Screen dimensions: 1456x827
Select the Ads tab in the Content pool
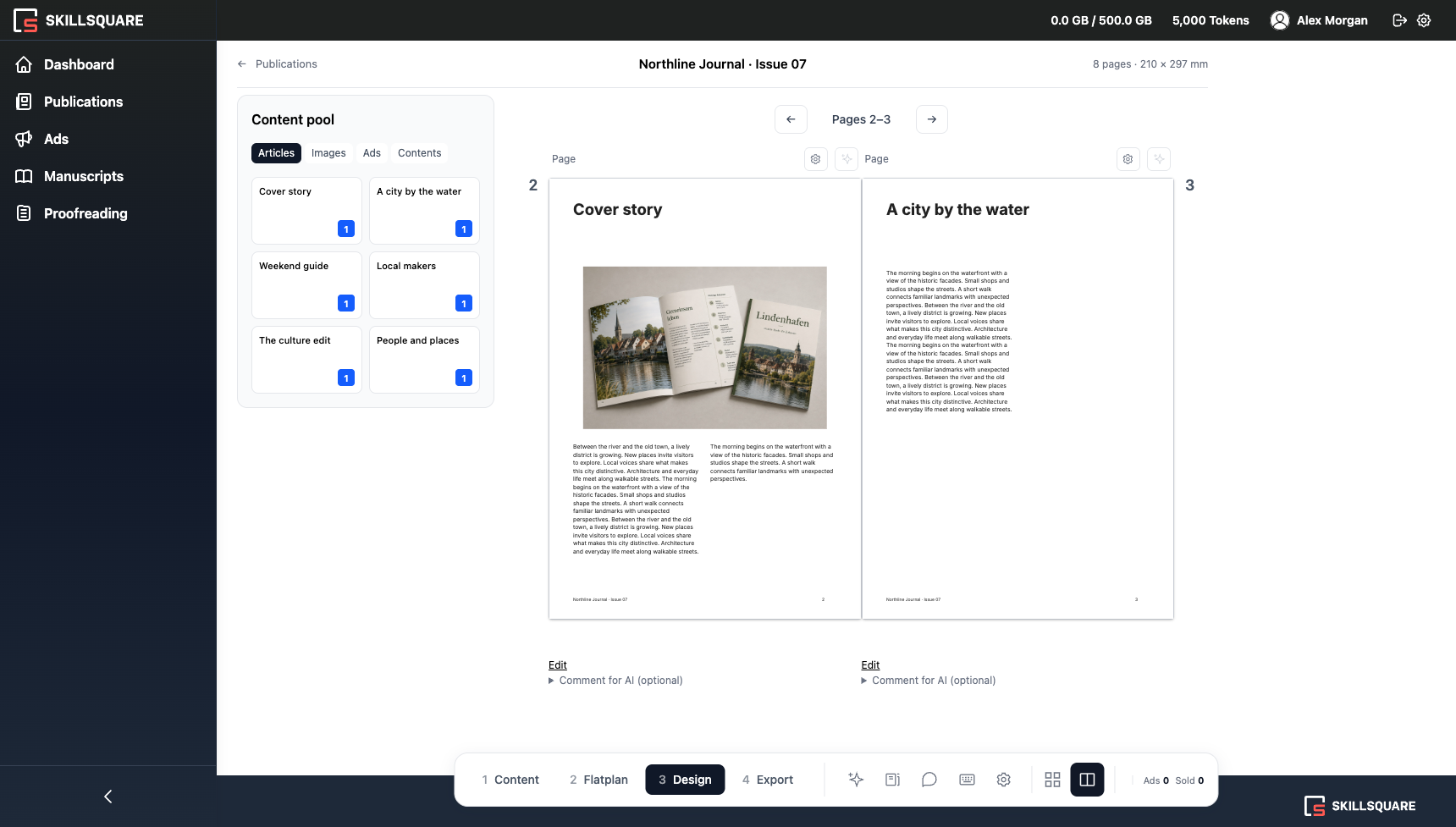click(372, 153)
